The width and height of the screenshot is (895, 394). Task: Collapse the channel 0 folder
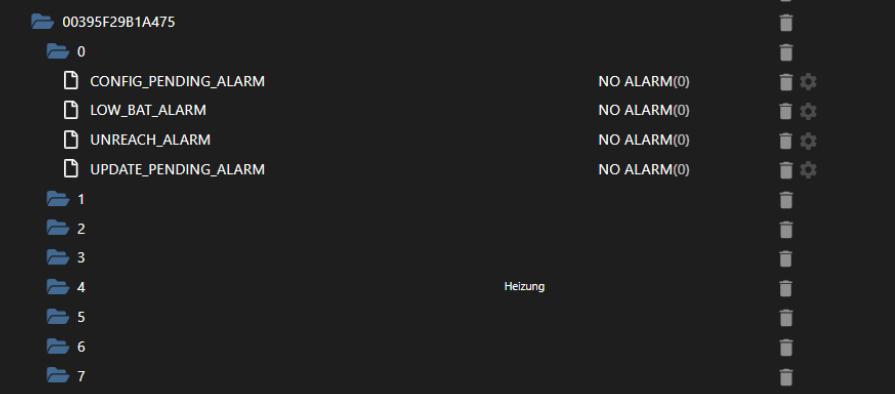58,51
